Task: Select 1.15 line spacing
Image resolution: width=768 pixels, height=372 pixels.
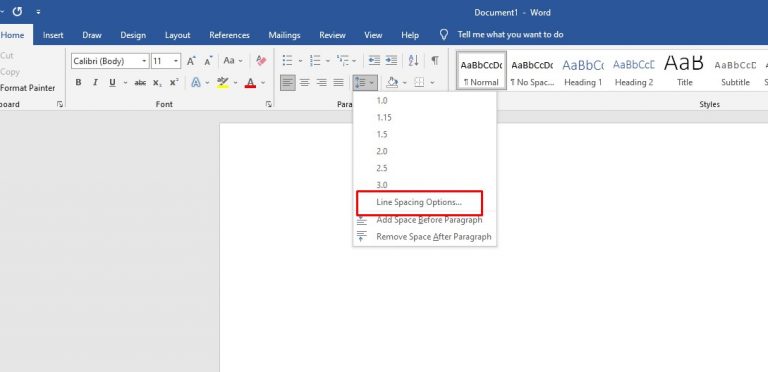Action: click(x=425, y=117)
